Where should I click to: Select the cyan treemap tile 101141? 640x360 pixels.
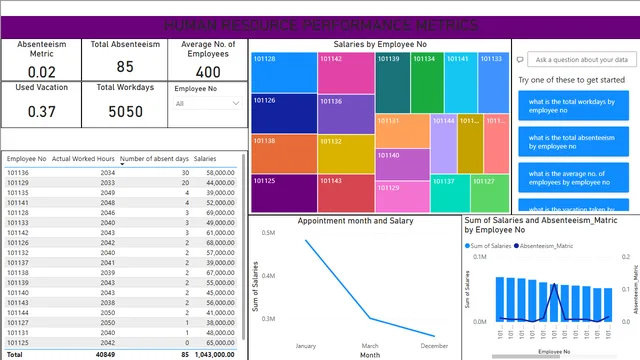pyautogui.click(x=461, y=82)
